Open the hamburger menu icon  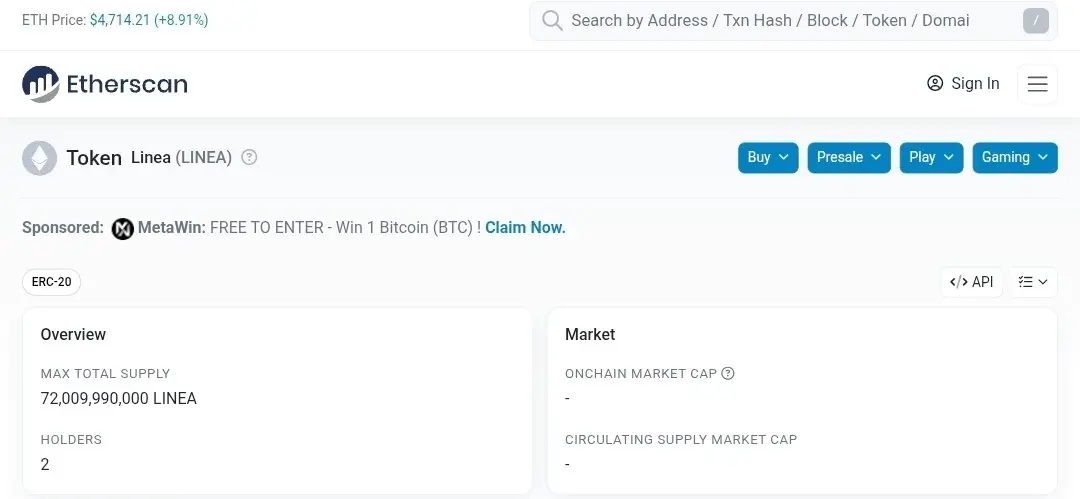(x=1037, y=84)
